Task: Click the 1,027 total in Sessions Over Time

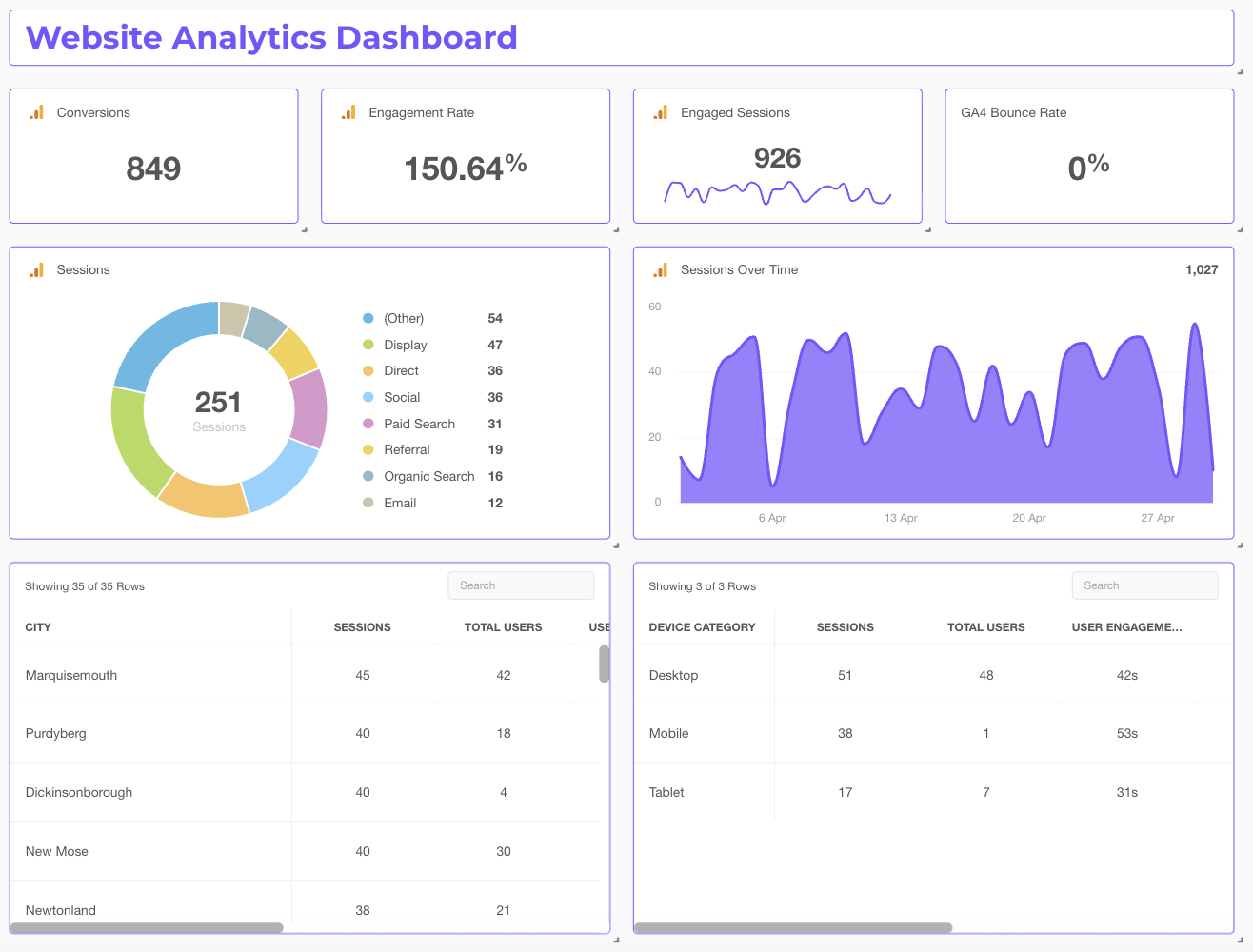Action: 1202,270
